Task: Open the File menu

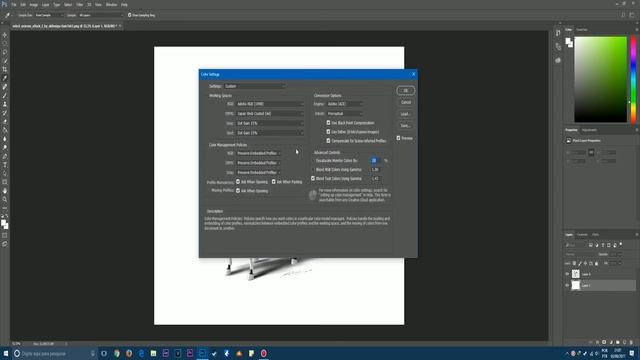Action: coord(13,4)
